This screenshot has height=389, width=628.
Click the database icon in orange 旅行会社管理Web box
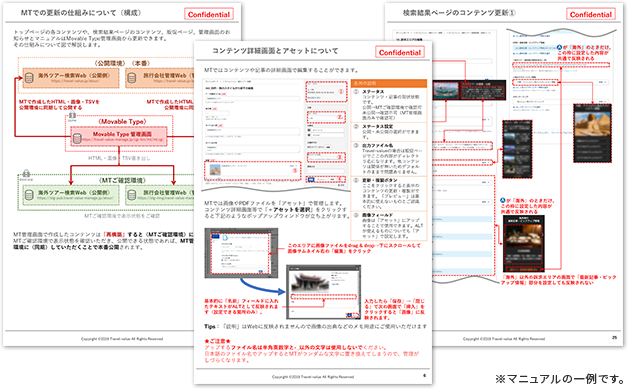point(132,79)
